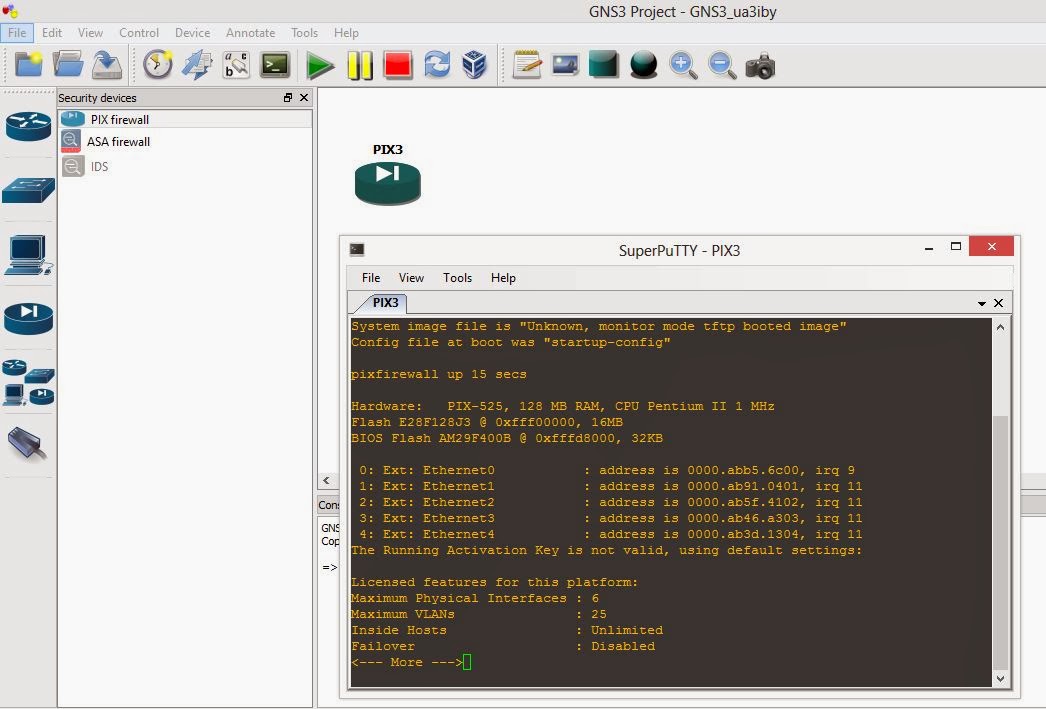
Task: Click the VirtualBox cube icon
Action: point(475,65)
